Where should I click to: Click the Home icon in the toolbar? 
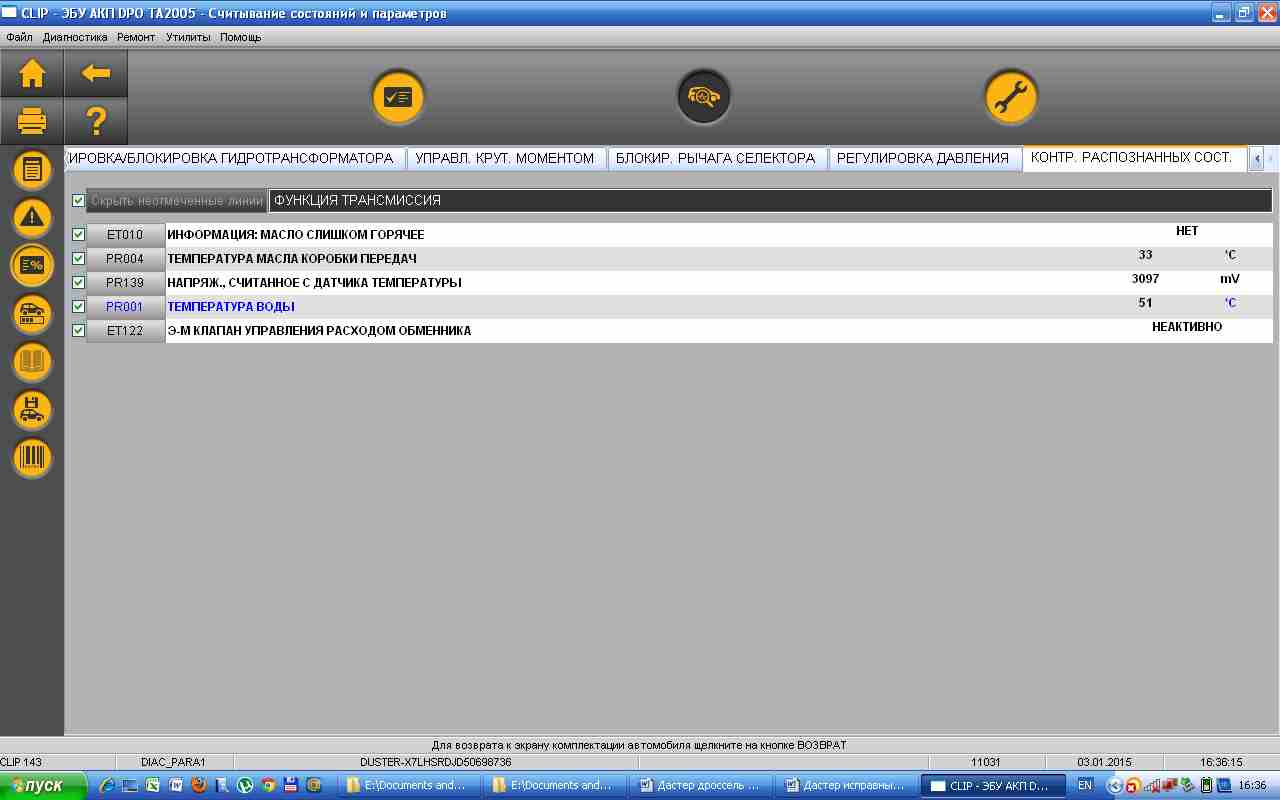(x=32, y=73)
